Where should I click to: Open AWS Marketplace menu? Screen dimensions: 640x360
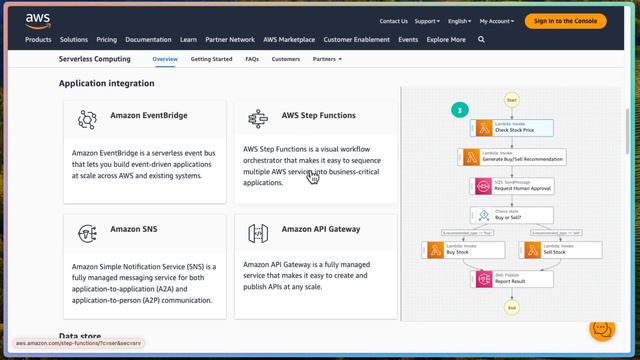click(289, 40)
